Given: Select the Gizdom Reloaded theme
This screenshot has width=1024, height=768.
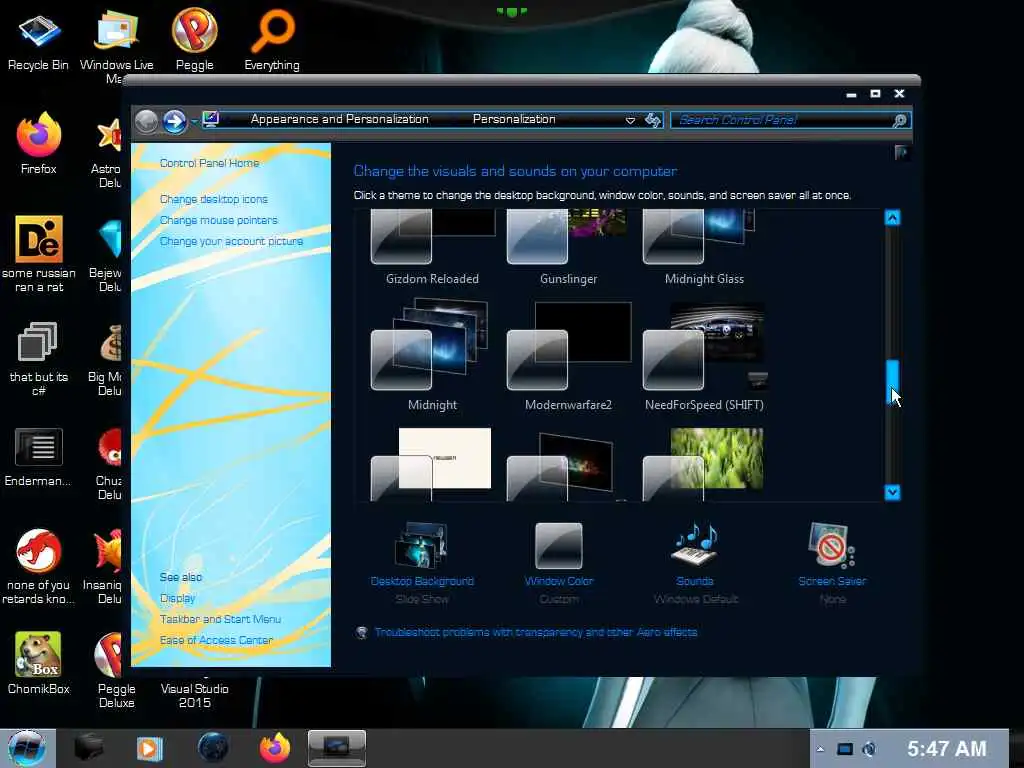Looking at the screenshot, I should click(x=432, y=248).
